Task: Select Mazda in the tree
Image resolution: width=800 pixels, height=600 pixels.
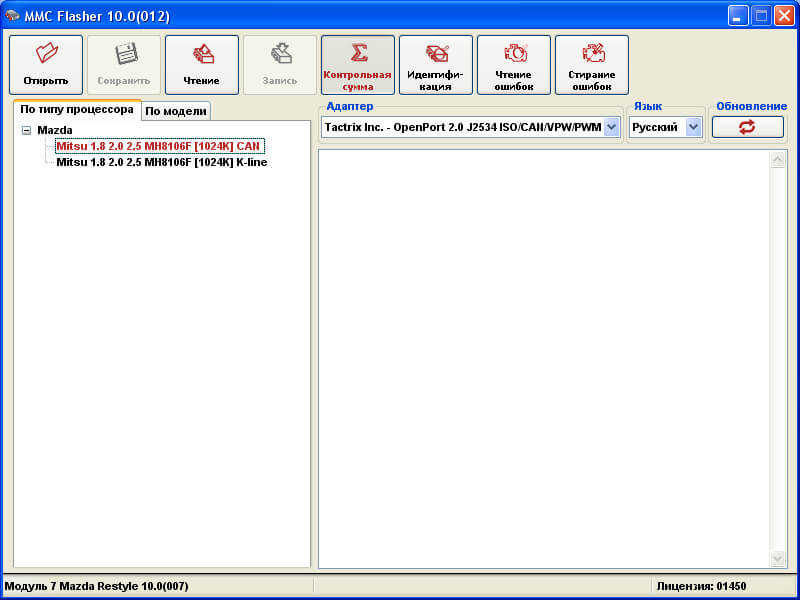Action: [x=55, y=130]
